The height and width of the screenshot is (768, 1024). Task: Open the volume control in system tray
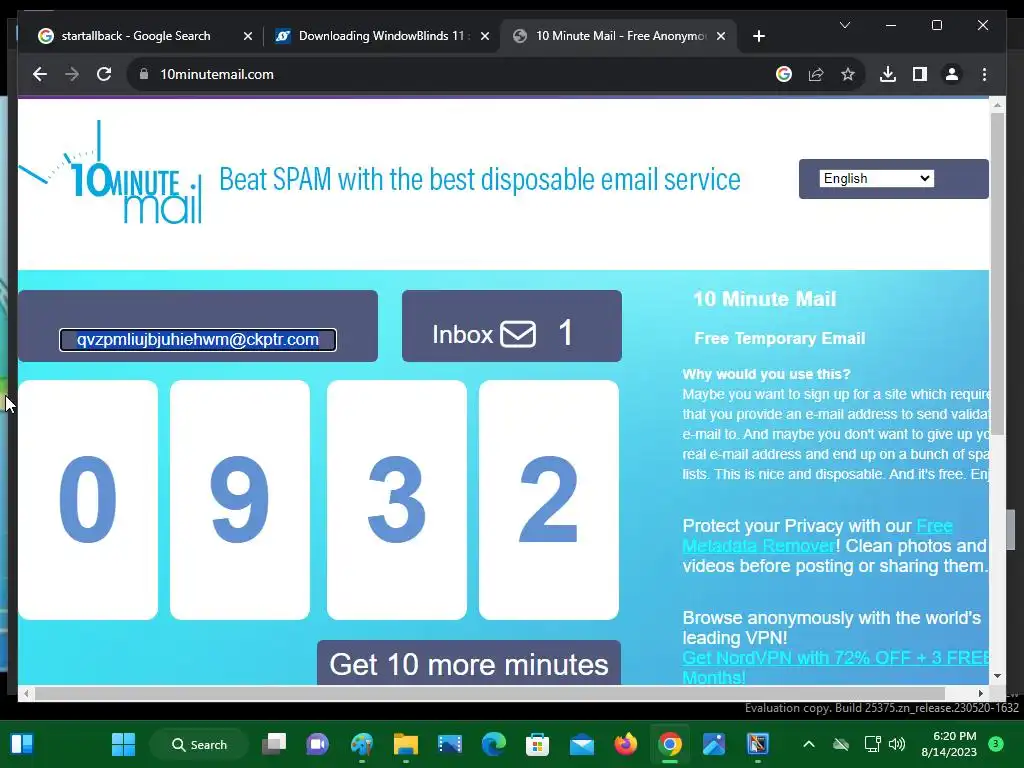point(897,744)
